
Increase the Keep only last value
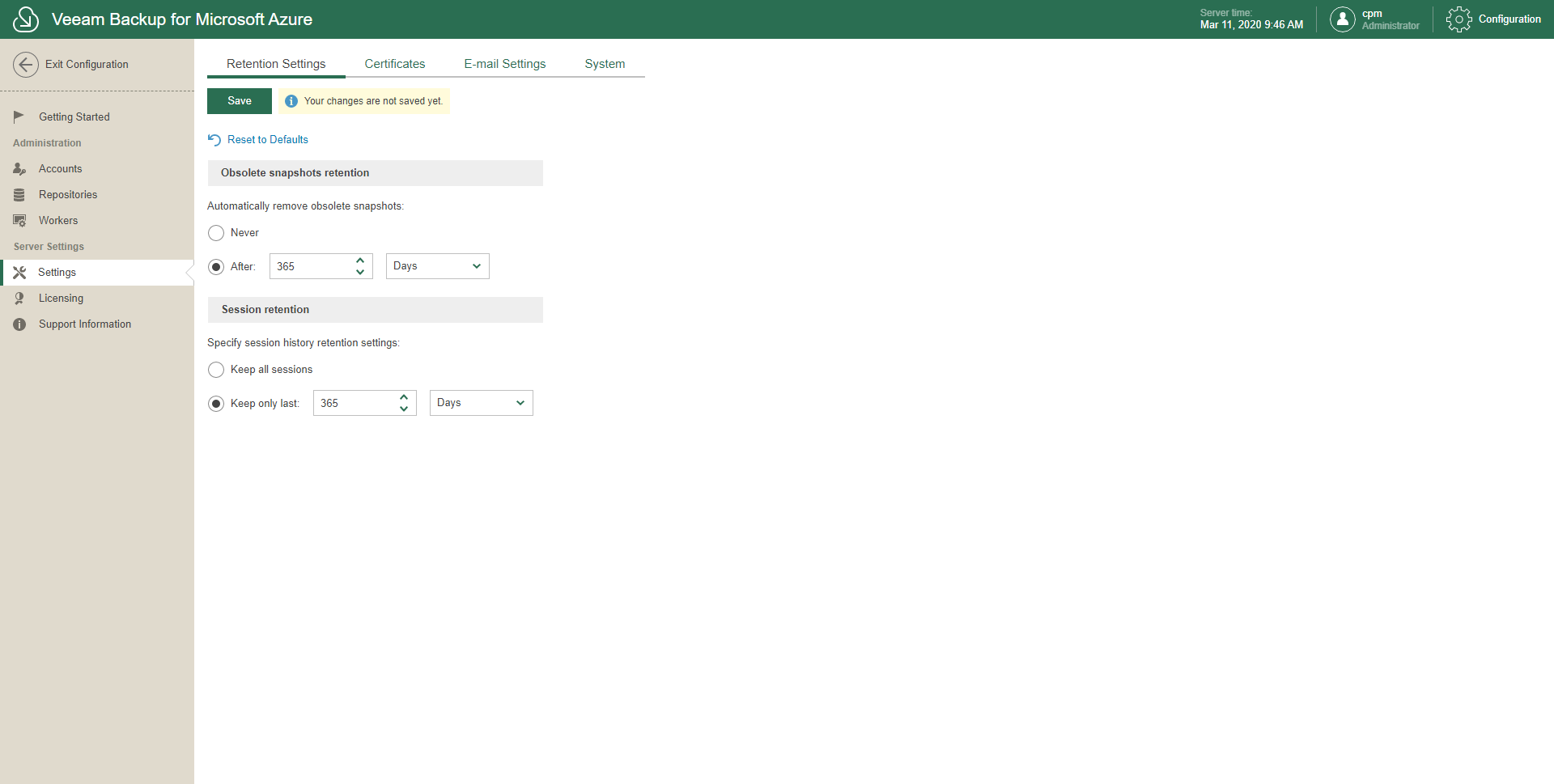[x=404, y=397]
